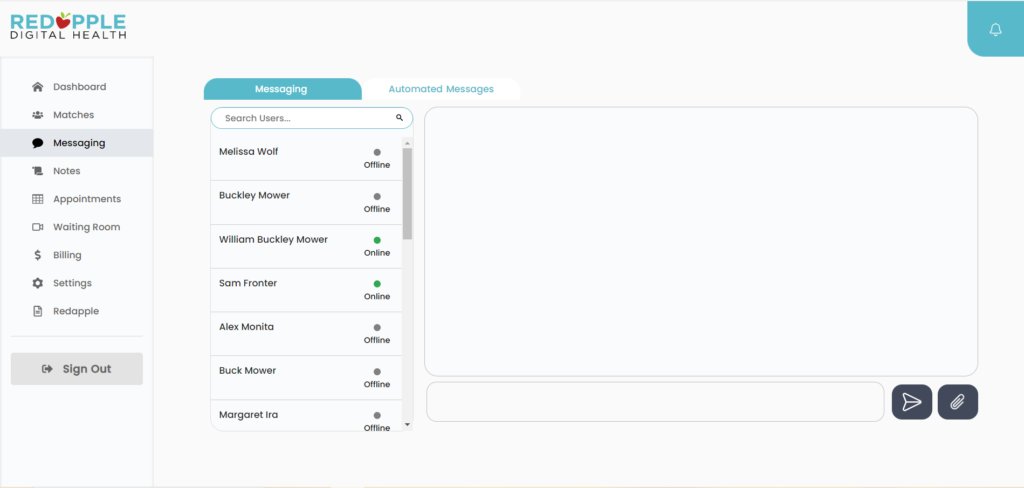Click the Billing dollar icon
Viewport: 1024px width, 488px height.
click(x=38, y=255)
